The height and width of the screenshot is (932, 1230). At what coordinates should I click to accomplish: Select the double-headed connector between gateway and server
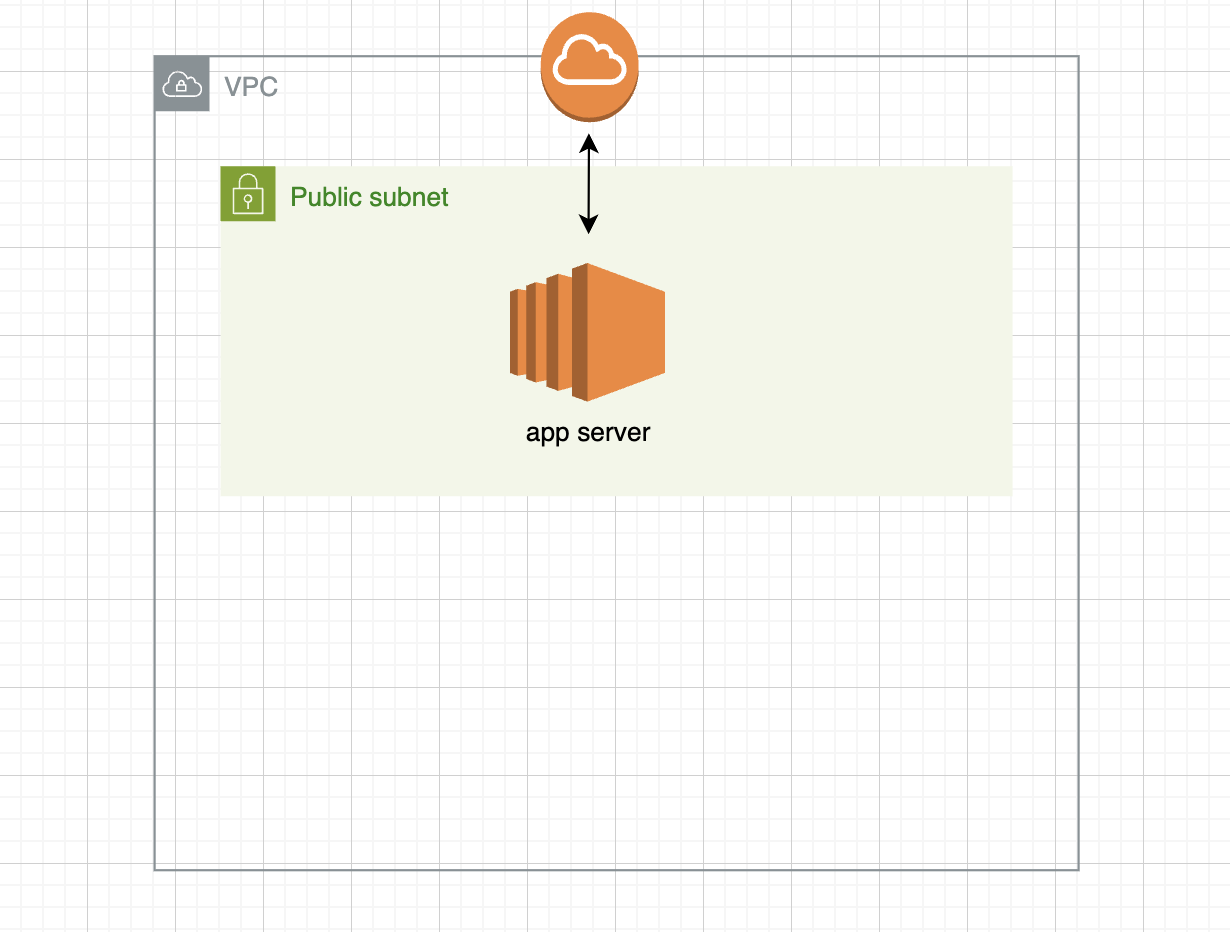(589, 185)
